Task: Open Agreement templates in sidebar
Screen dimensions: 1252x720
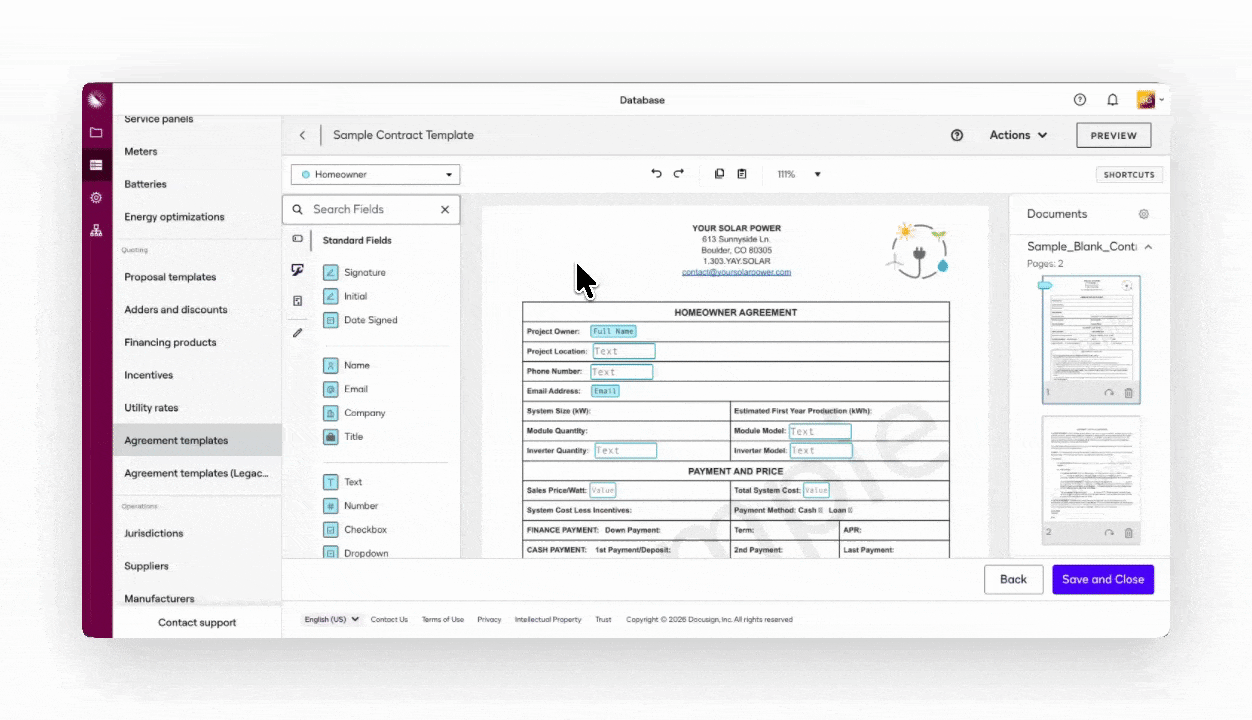Action: 176,441
